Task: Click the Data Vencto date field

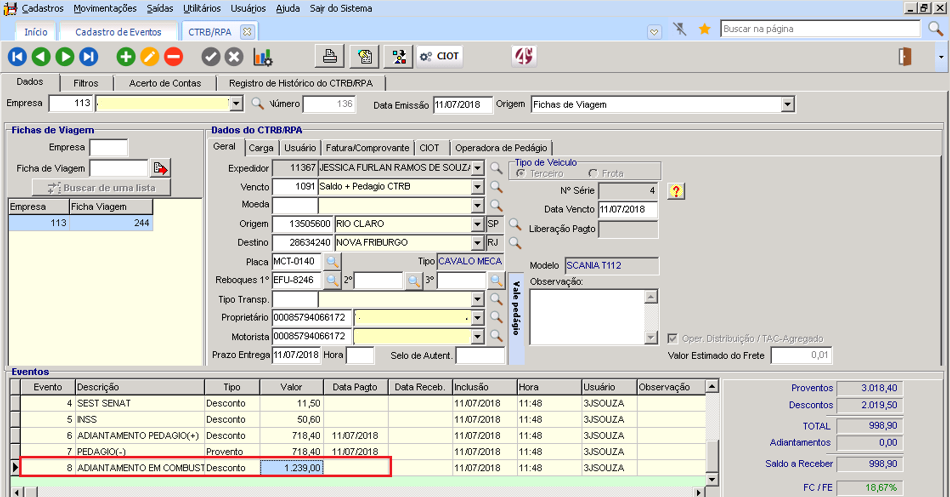Action: 627,210
